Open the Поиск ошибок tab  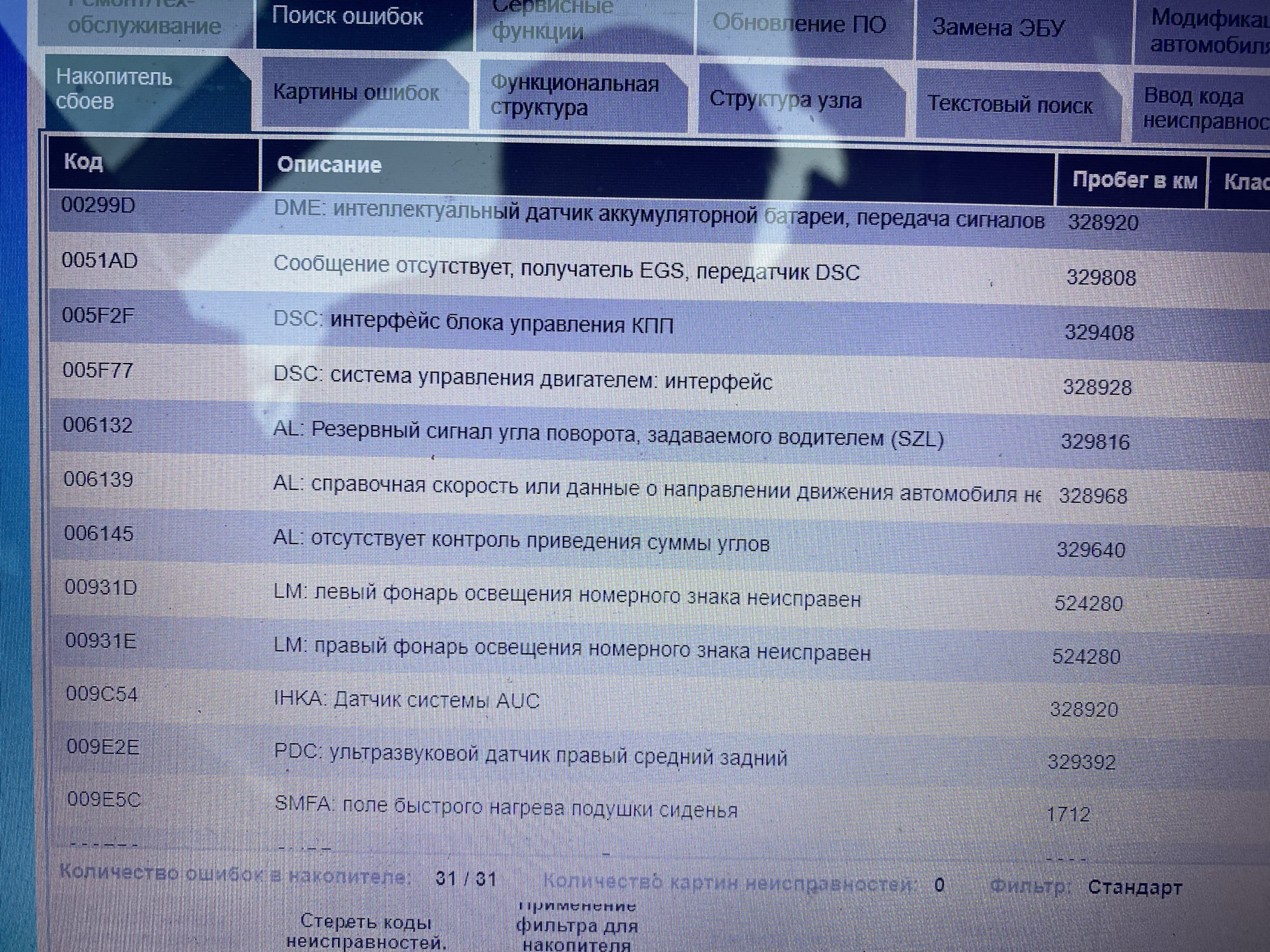click(x=364, y=23)
